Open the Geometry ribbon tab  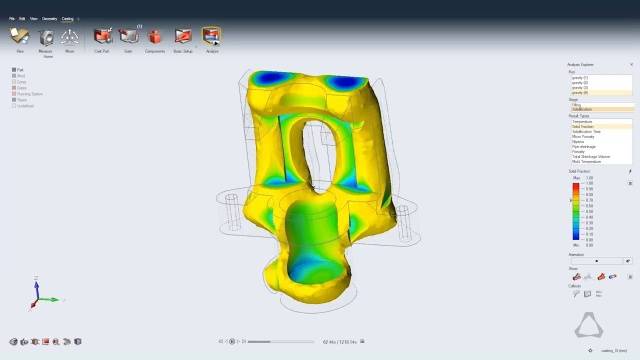tap(49, 19)
